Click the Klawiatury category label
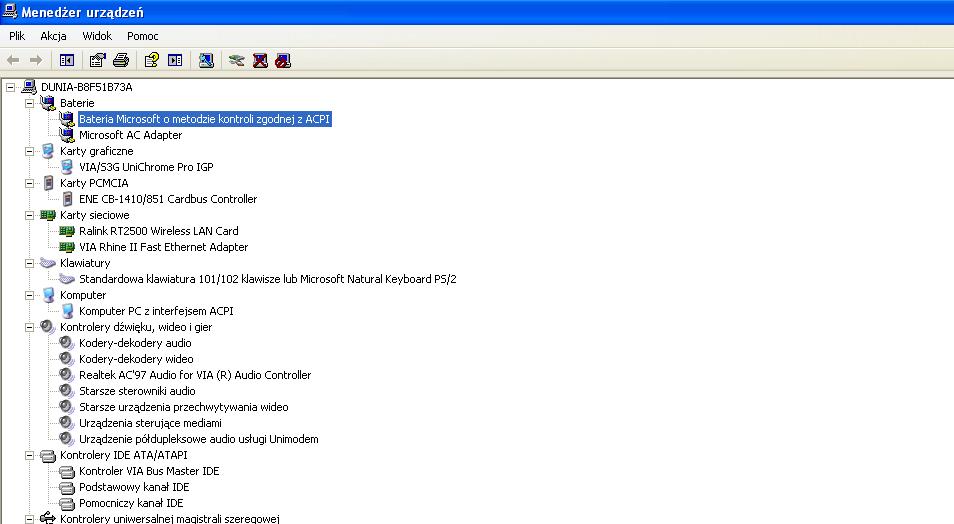The width and height of the screenshot is (954, 524). [85, 263]
